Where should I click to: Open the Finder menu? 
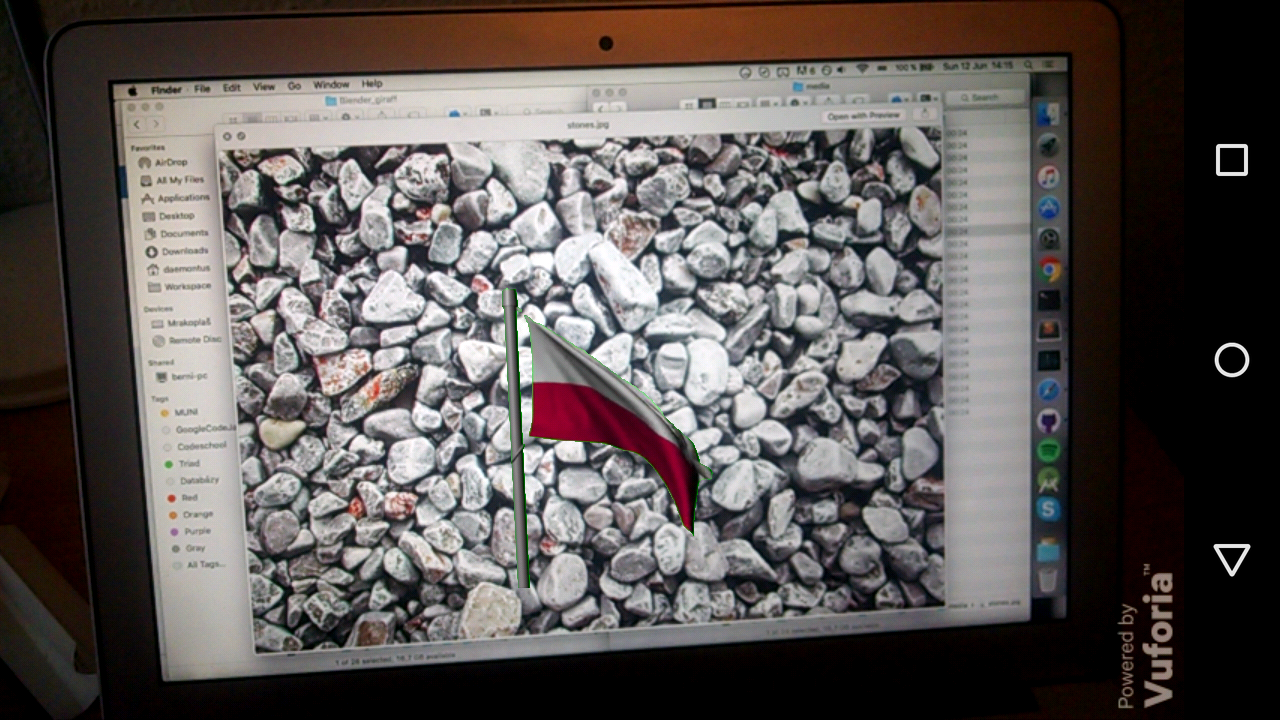[166, 89]
